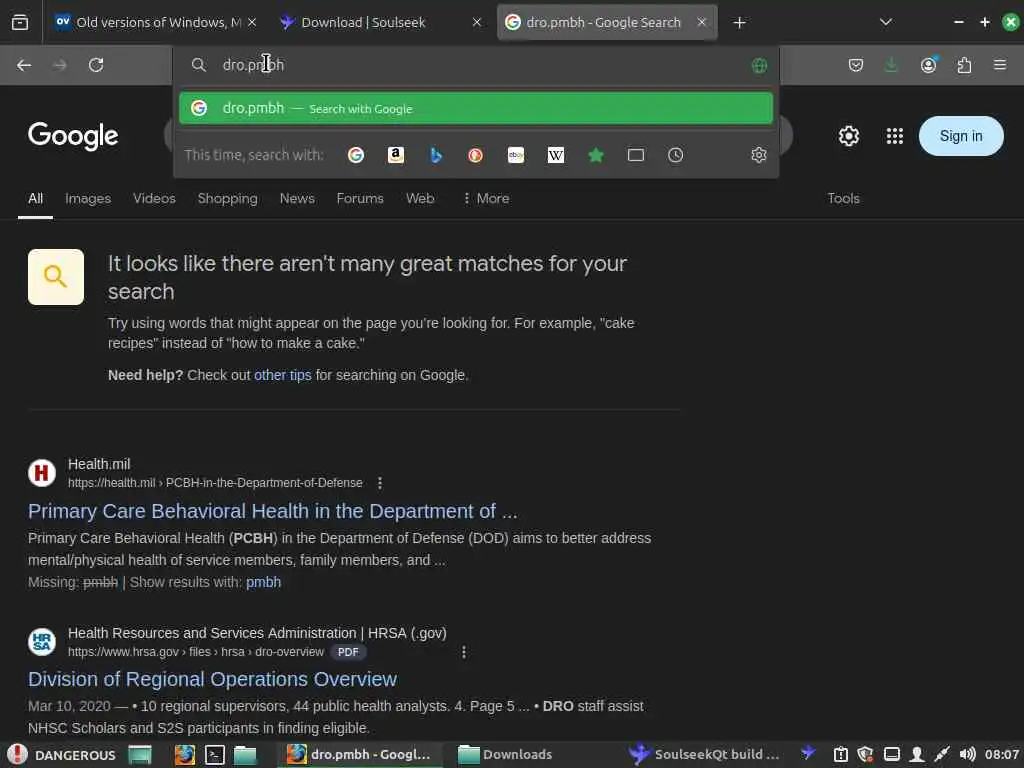Switch to the Web results tab

(420, 199)
